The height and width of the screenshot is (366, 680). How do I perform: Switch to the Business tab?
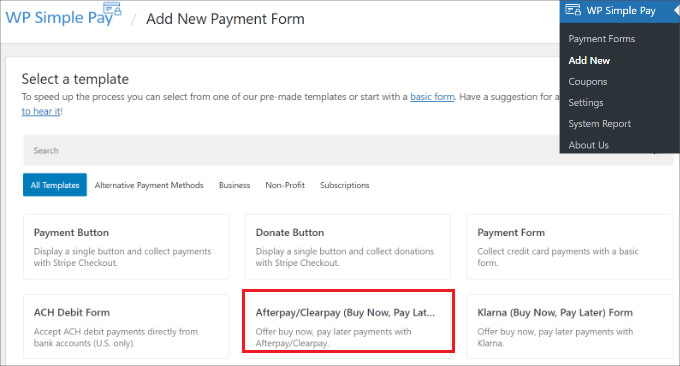tap(234, 185)
